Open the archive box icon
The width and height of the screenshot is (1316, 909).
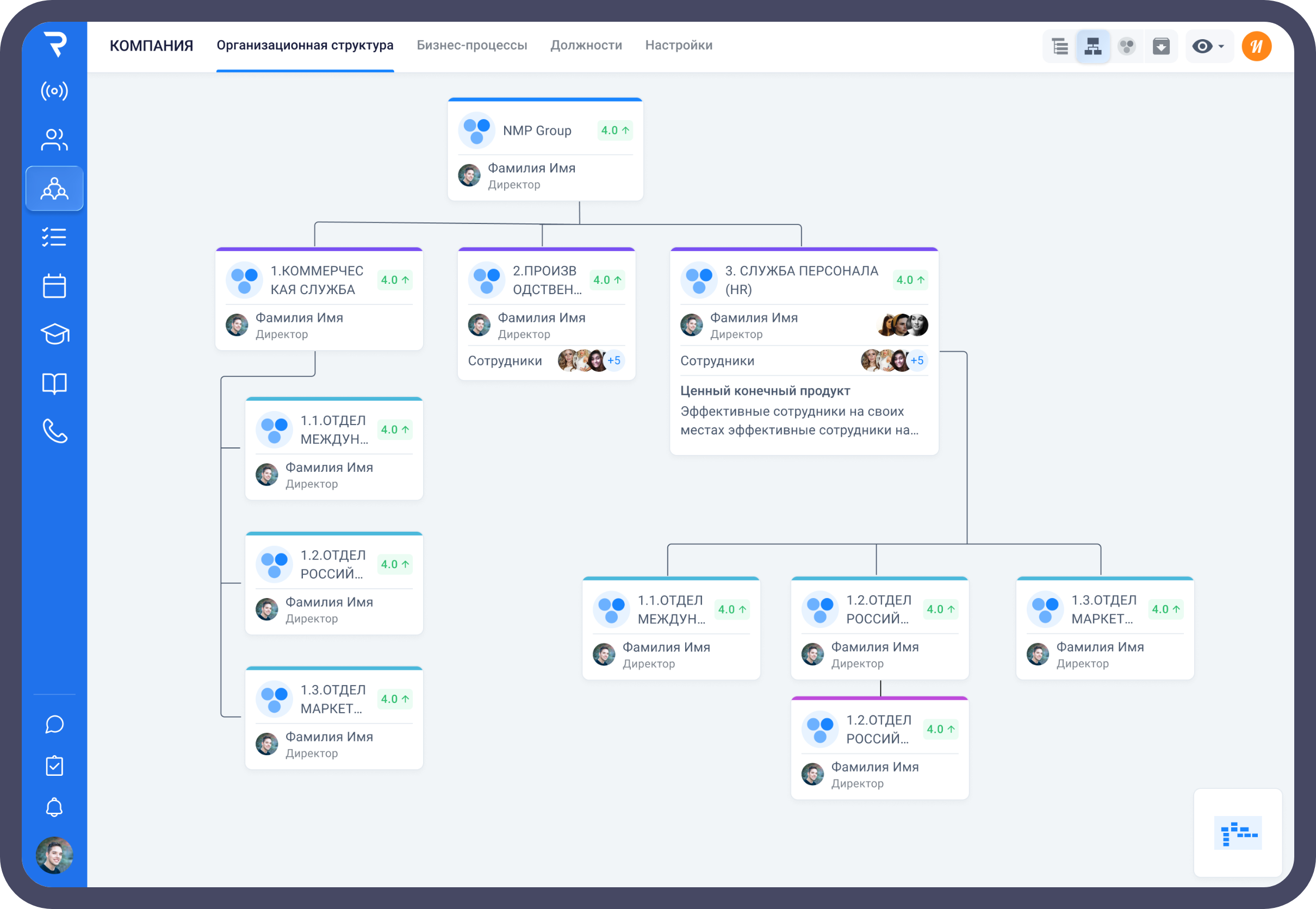1161,46
